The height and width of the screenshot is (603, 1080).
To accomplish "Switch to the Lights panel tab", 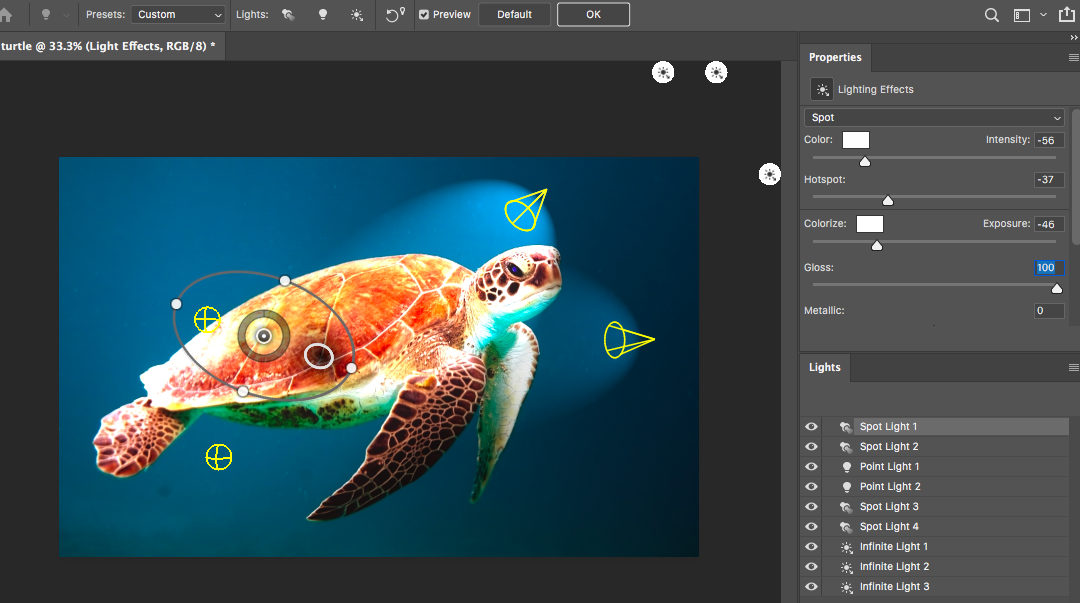I will click(x=824, y=367).
